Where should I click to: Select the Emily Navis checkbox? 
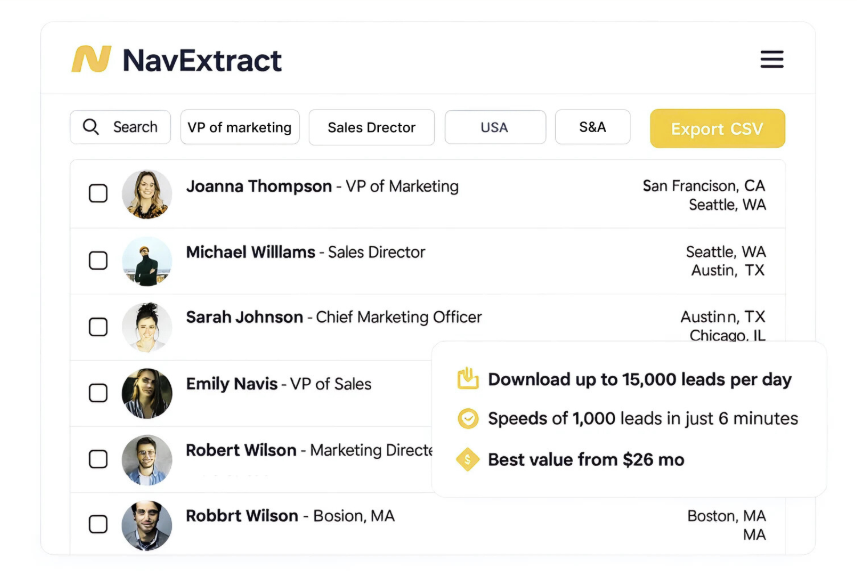98,393
